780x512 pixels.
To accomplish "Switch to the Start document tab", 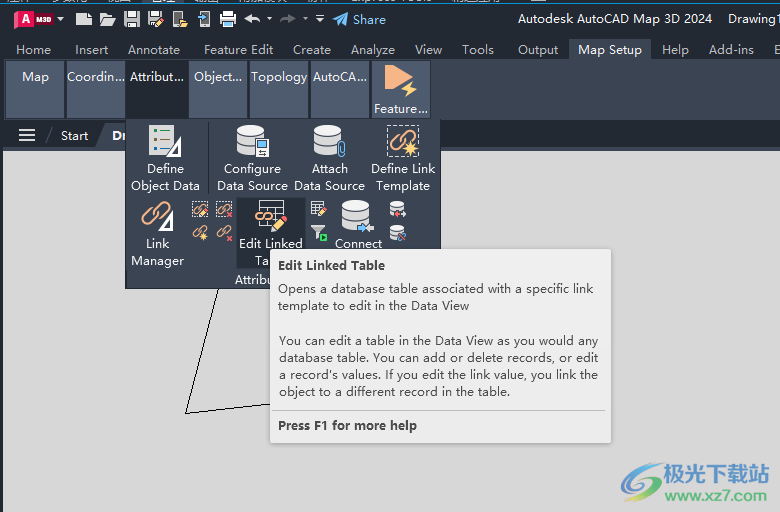I will click(x=74, y=136).
